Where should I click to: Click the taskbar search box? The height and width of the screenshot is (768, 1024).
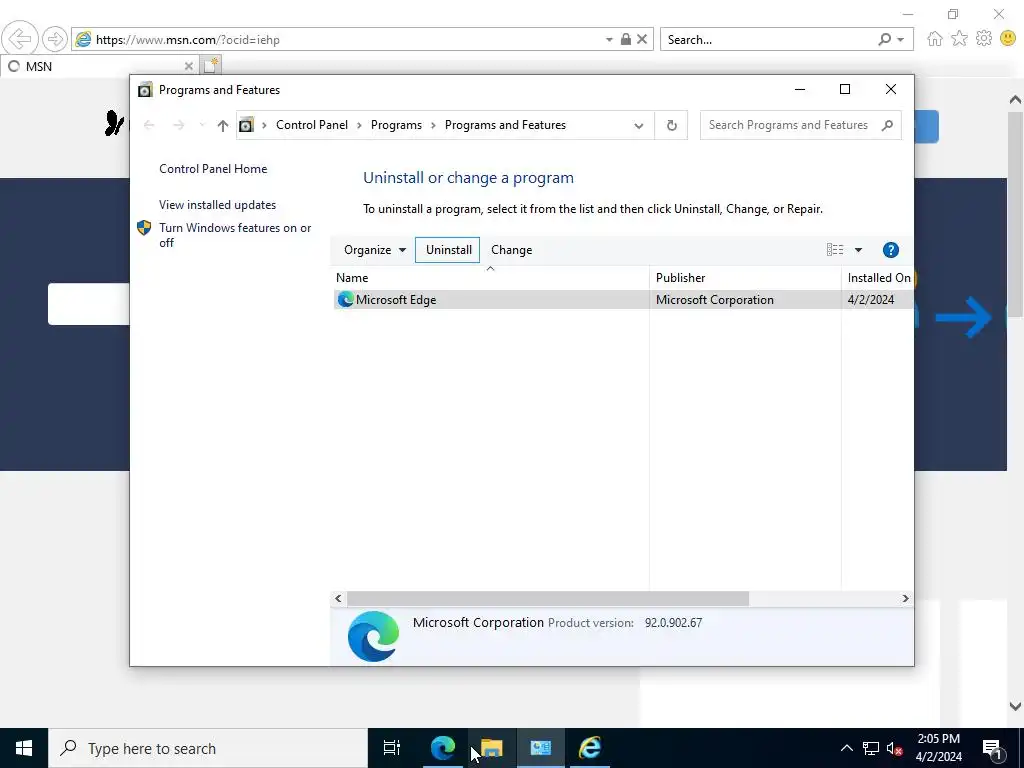pos(208,748)
